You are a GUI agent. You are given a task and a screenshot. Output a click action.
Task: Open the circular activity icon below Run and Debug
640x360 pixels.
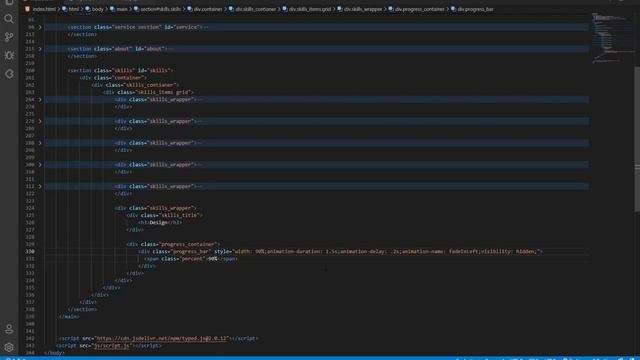[x=9, y=74]
